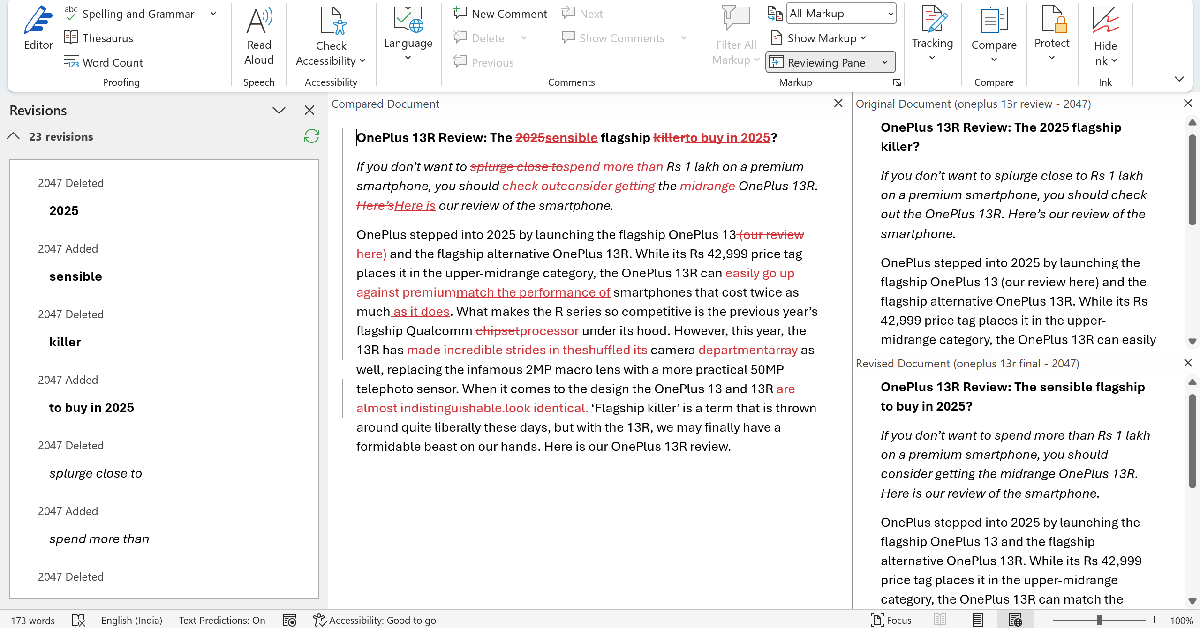Close the Compared Document pane
This screenshot has height=628, width=1200.
(838, 104)
